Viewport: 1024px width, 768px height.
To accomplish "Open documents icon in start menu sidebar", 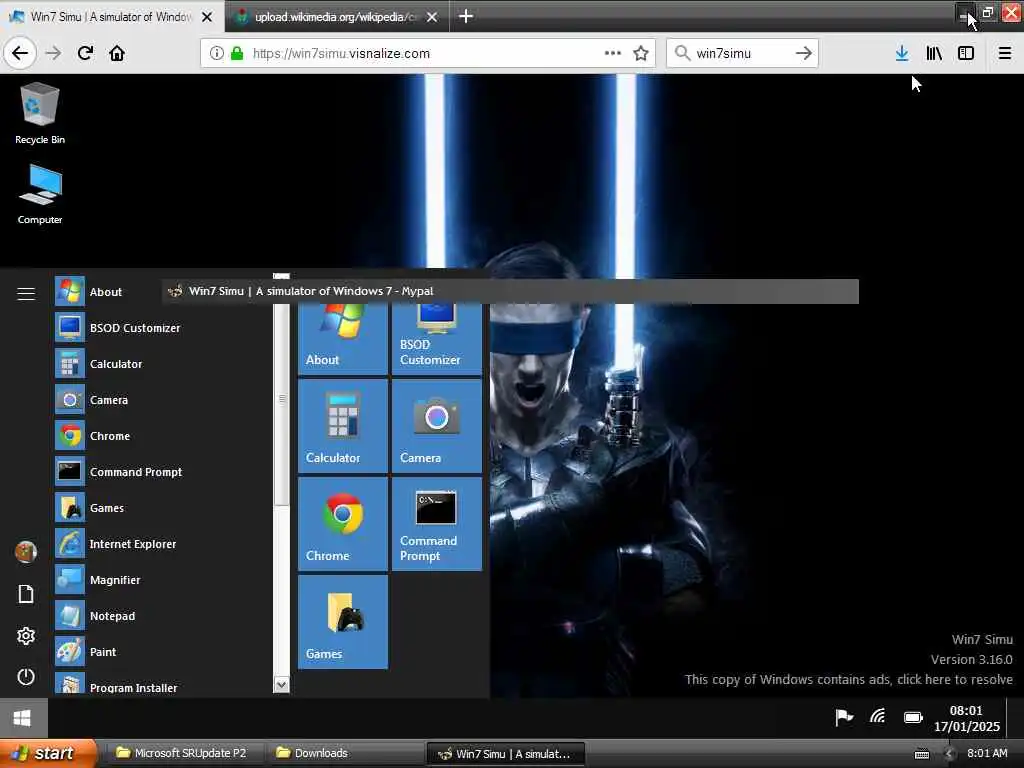I will [x=26, y=594].
